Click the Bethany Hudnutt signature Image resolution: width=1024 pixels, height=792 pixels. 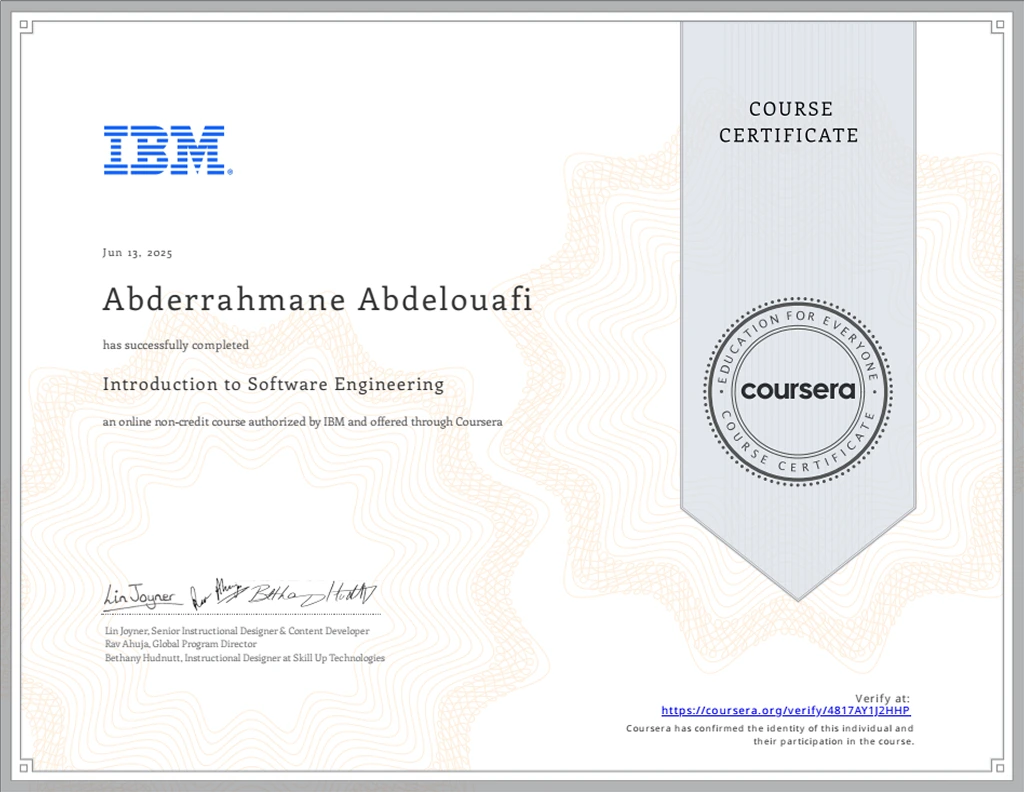(313, 594)
